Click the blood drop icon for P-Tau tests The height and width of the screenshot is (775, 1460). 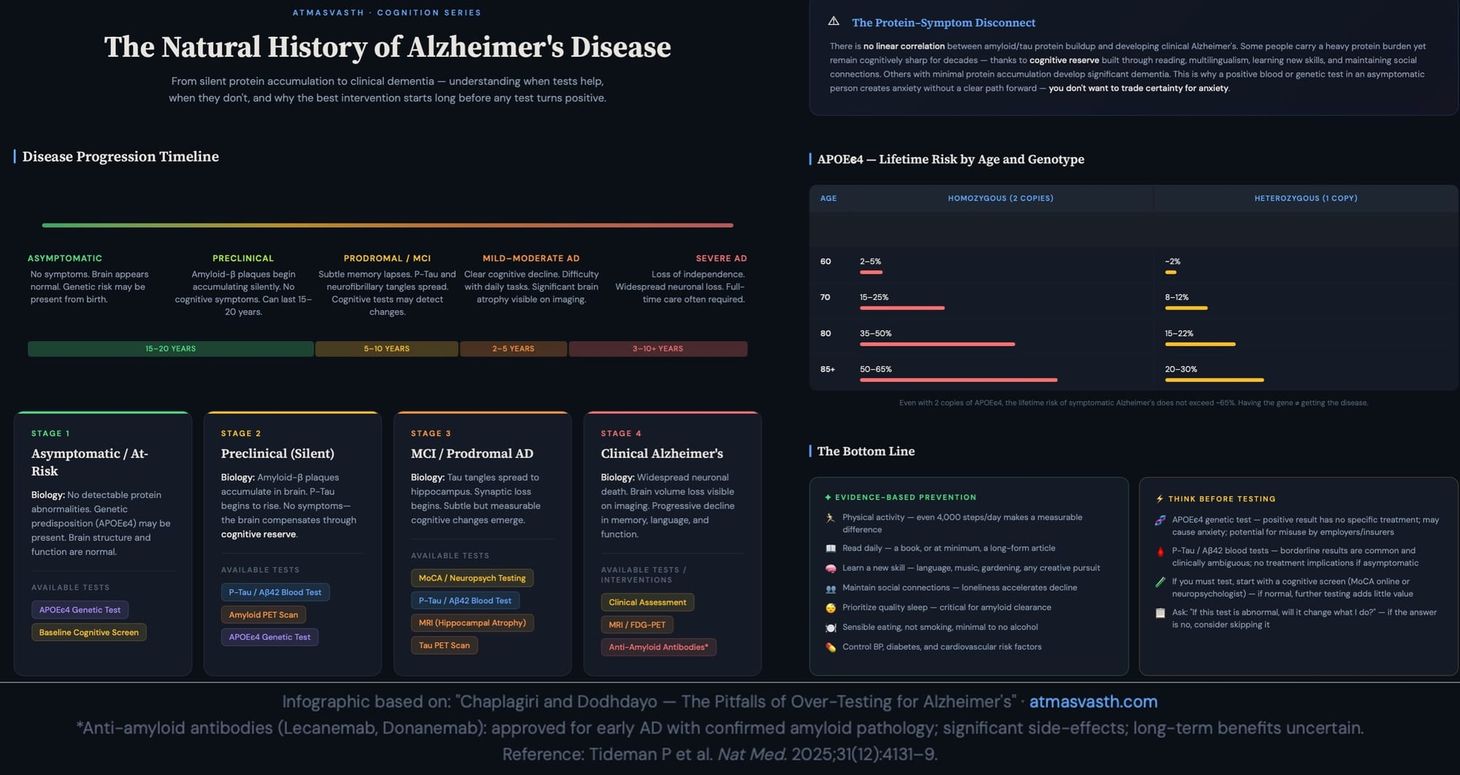pos(1159,550)
